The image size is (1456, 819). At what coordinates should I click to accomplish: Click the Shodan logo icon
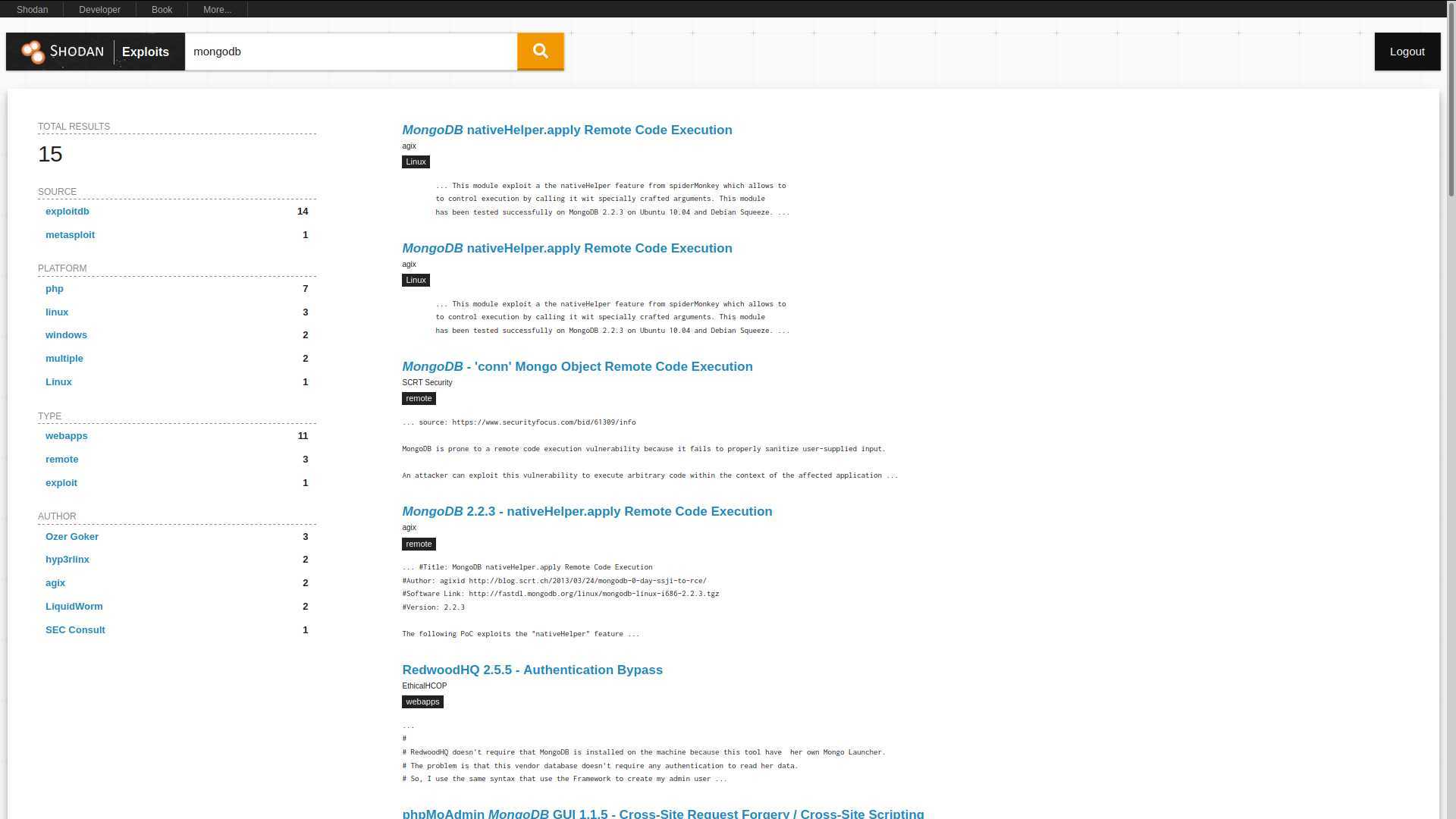click(33, 52)
